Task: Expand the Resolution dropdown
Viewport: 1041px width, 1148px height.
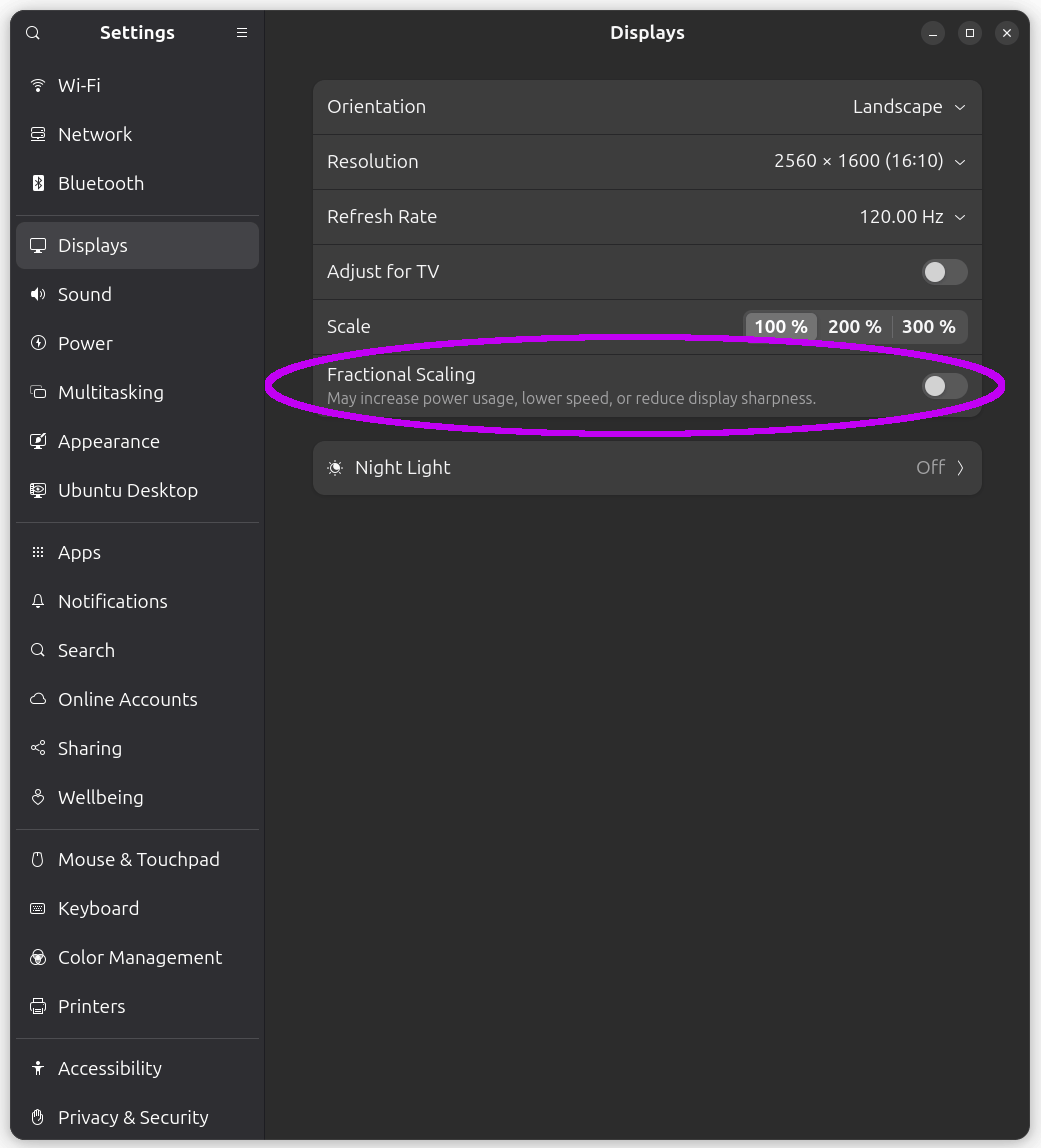Action: (869, 162)
